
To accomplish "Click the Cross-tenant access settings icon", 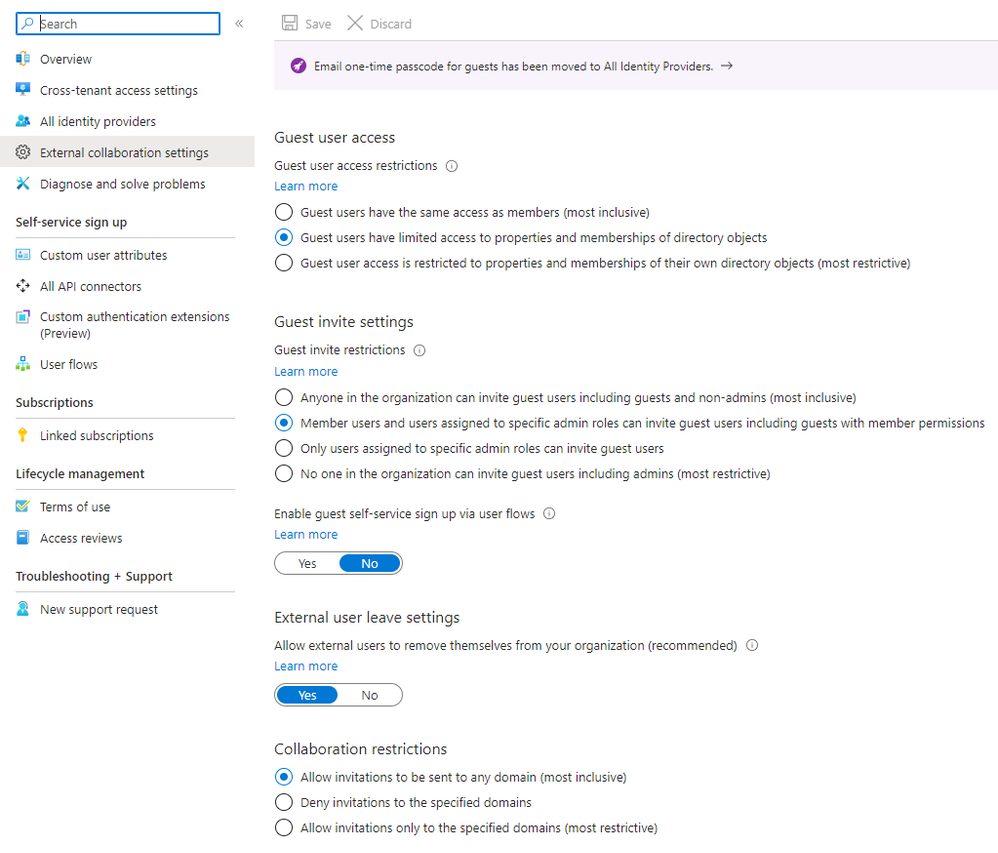I will [x=23, y=90].
